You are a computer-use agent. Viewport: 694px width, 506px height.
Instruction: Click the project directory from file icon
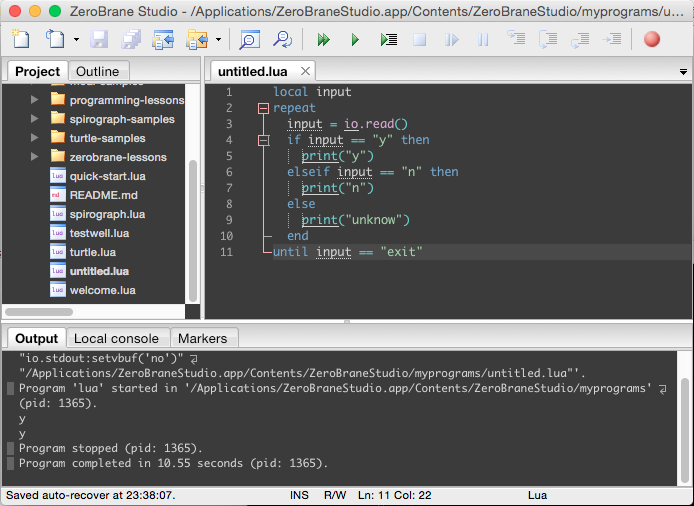[163, 39]
